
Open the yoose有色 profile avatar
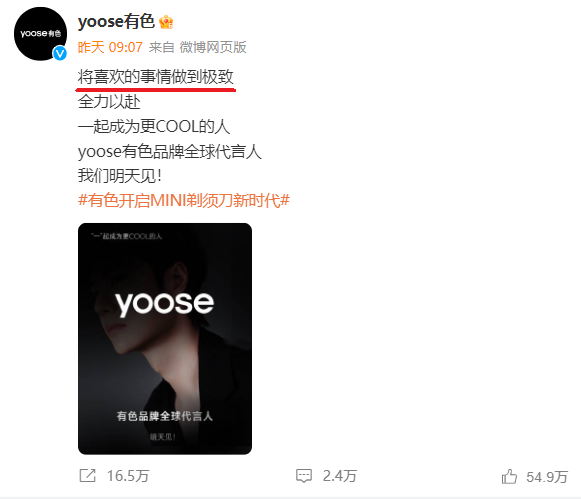point(40,34)
